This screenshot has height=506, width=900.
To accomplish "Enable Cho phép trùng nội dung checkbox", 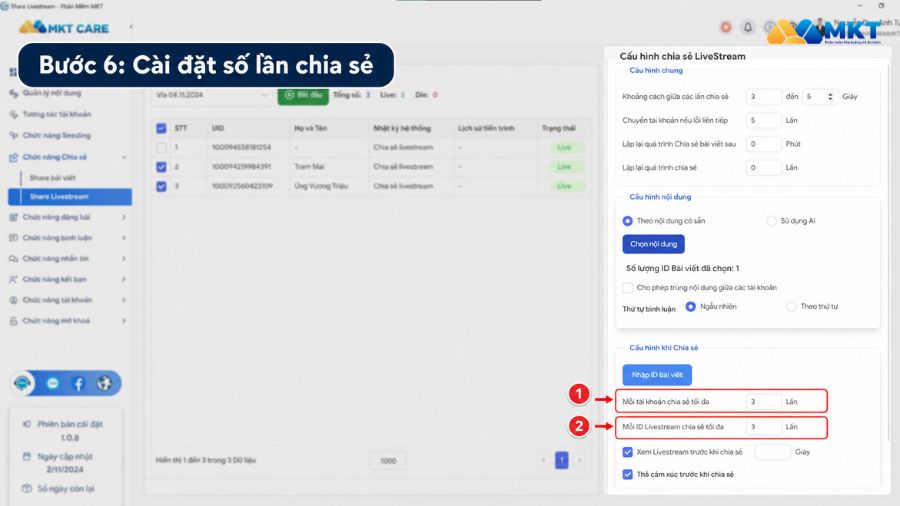I will pyautogui.click(x=627, y=287).
